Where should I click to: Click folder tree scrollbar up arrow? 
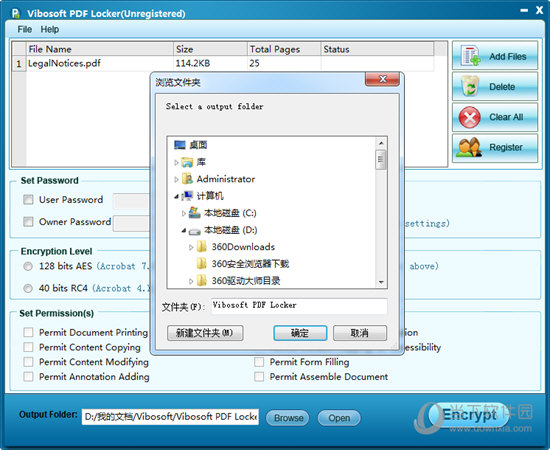point(381,143)
